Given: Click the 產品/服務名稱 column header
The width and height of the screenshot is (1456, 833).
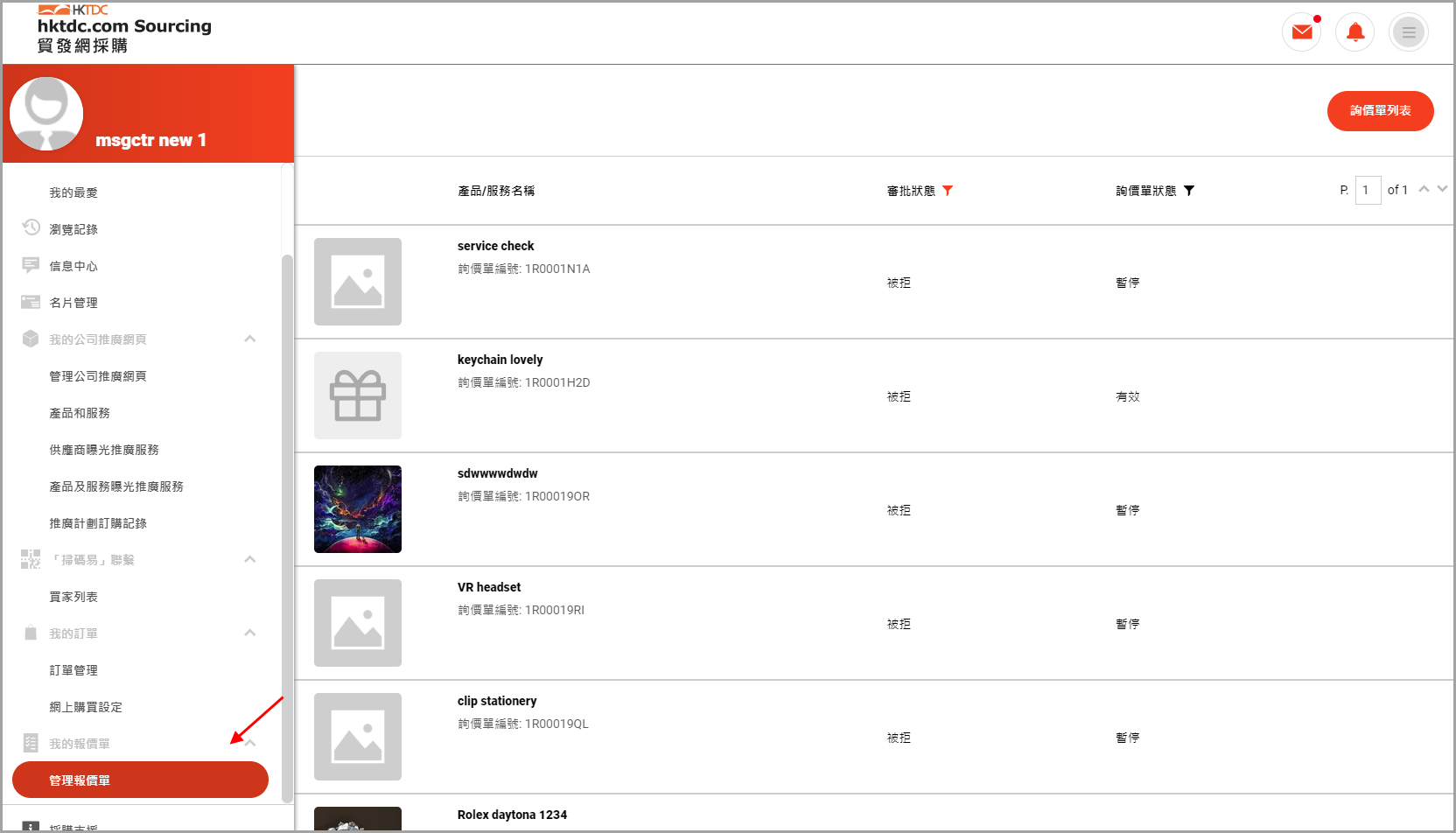Looking at the screenshot, I should pos(496,191).
